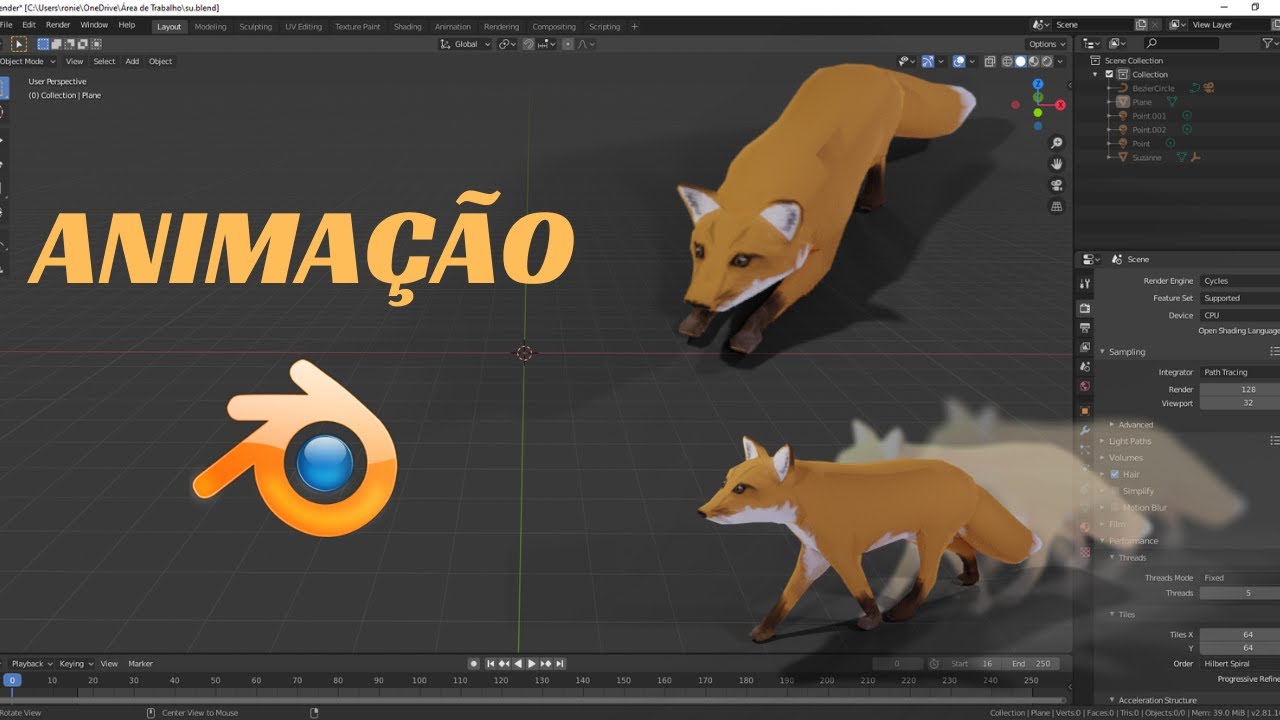The width and height of the screenshot is (1280, 720).
Task: Open the Tool properties tab icon
Action: [x=1085, y=284]
